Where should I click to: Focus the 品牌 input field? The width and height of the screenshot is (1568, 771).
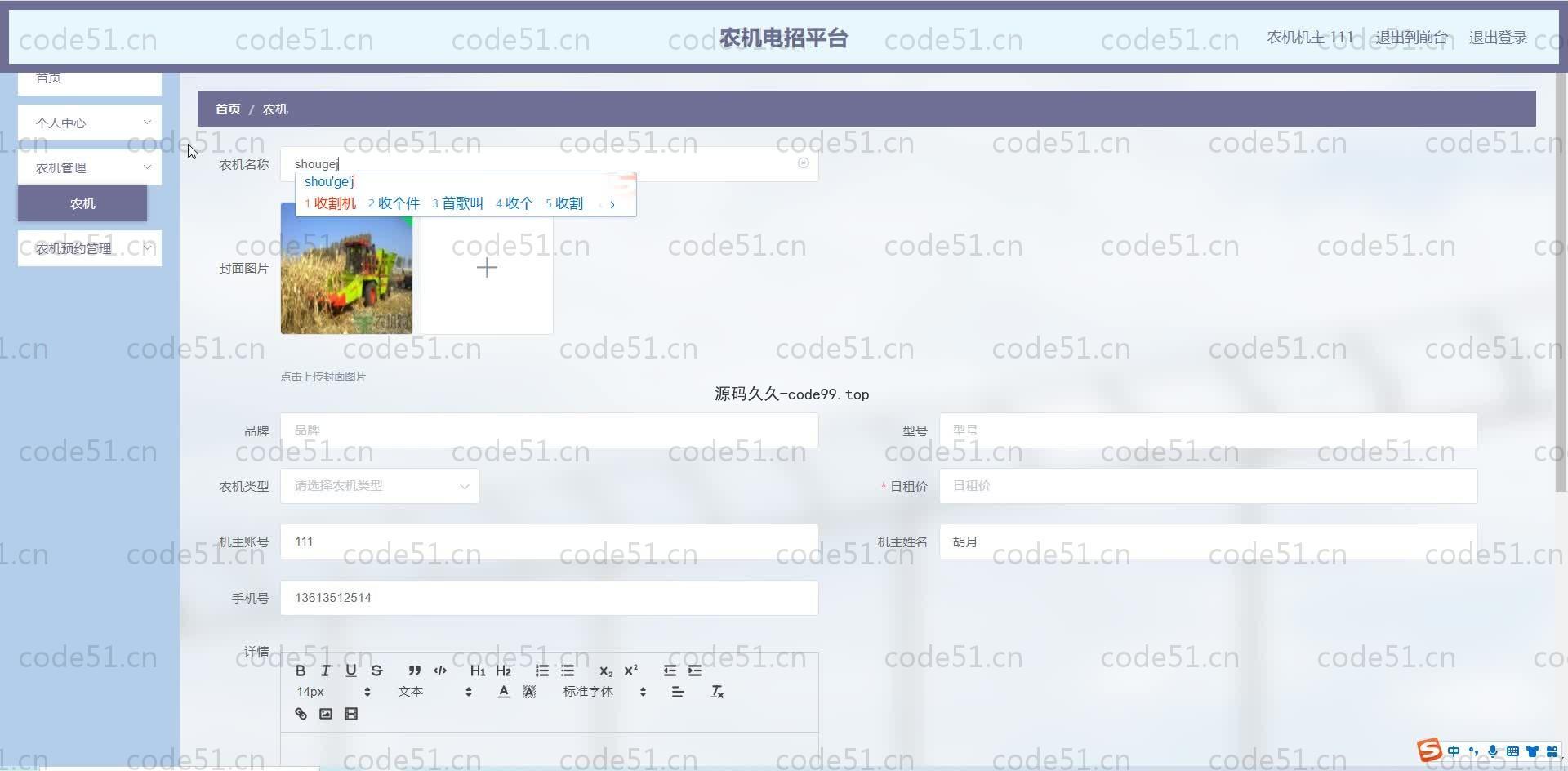550,430
